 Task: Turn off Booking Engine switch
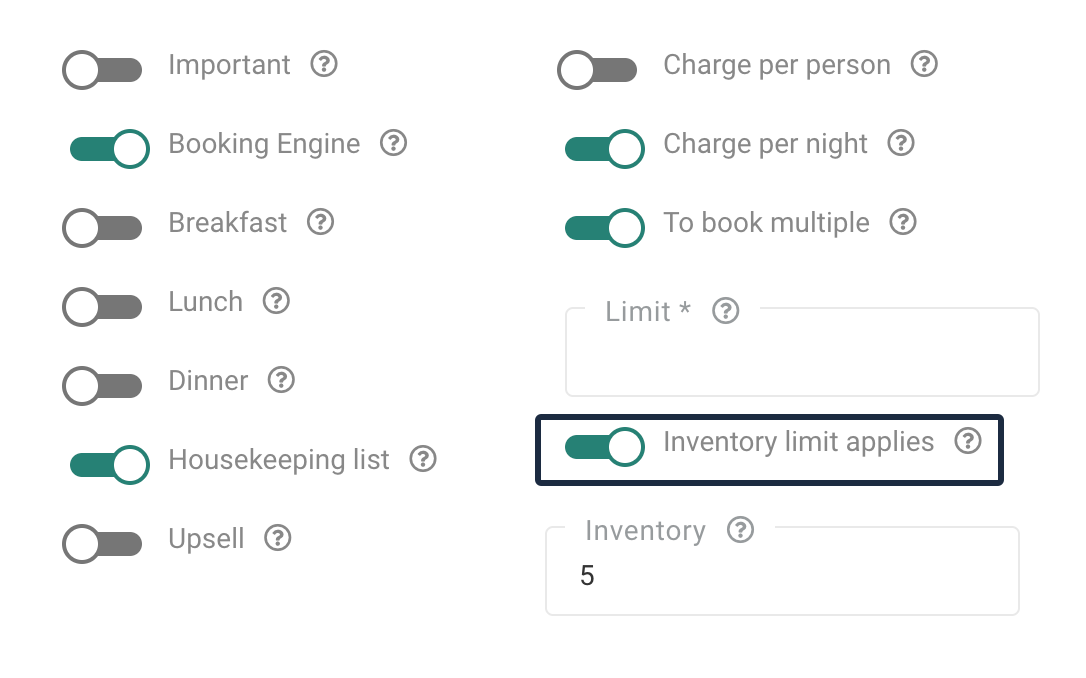coord(109,149)
